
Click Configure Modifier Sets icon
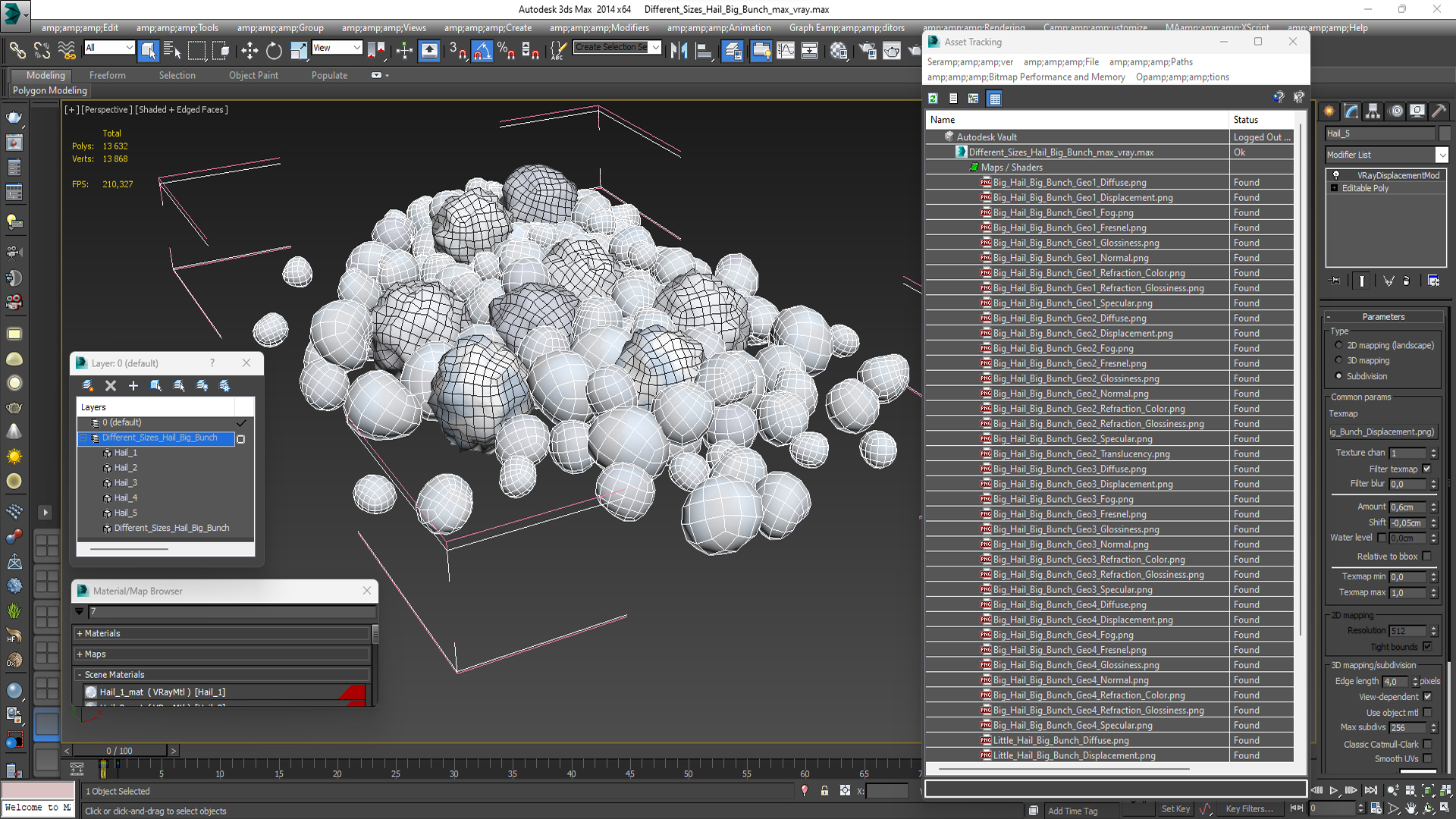(1433, 281)
